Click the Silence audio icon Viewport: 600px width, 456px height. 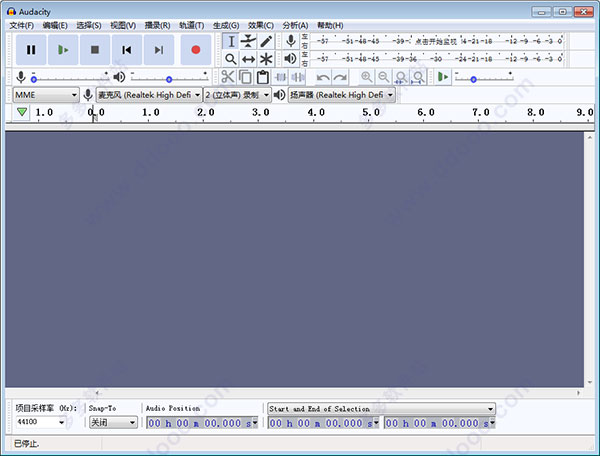click(297, 77)
